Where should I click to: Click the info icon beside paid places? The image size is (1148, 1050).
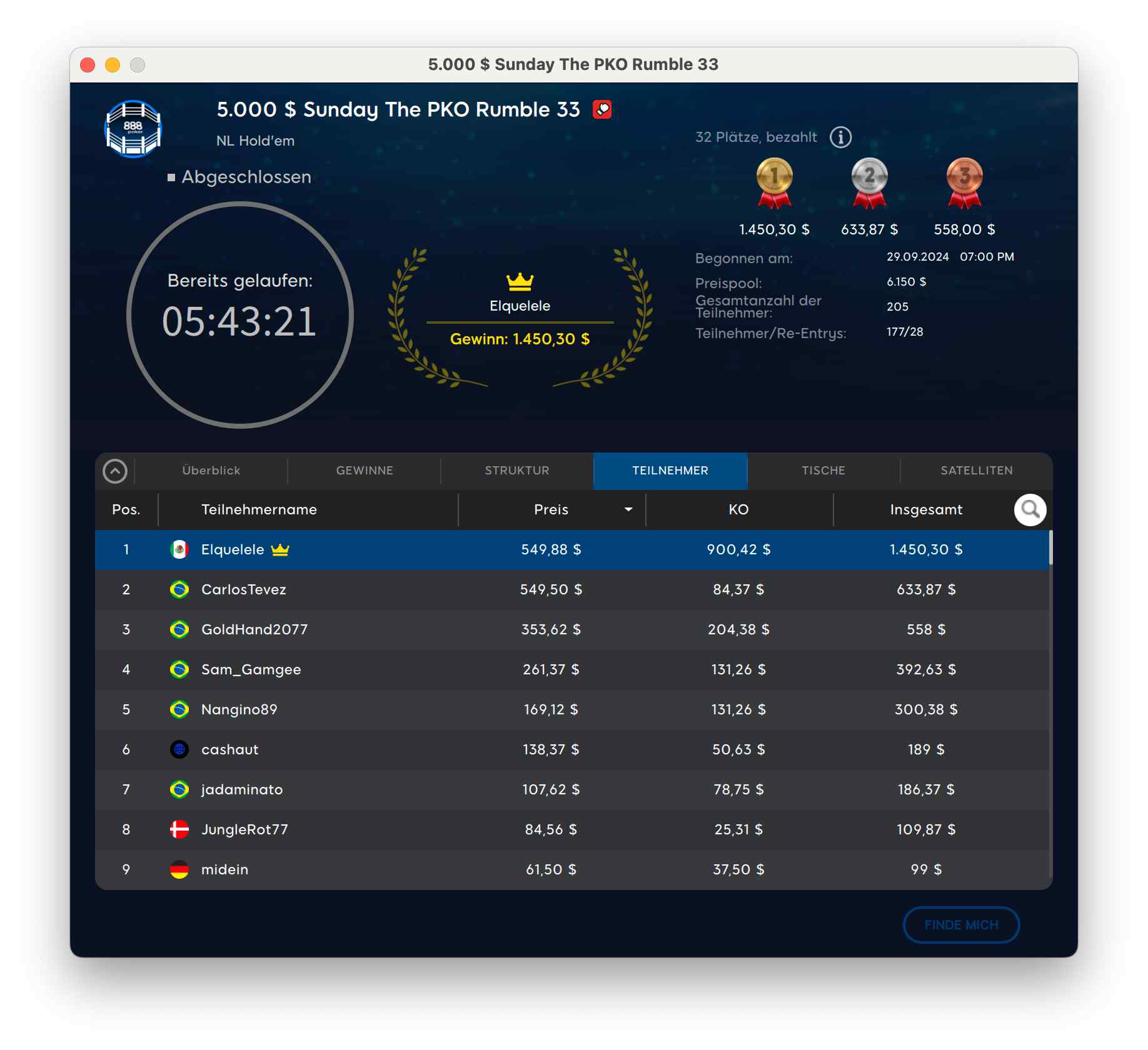click(840, 137)
